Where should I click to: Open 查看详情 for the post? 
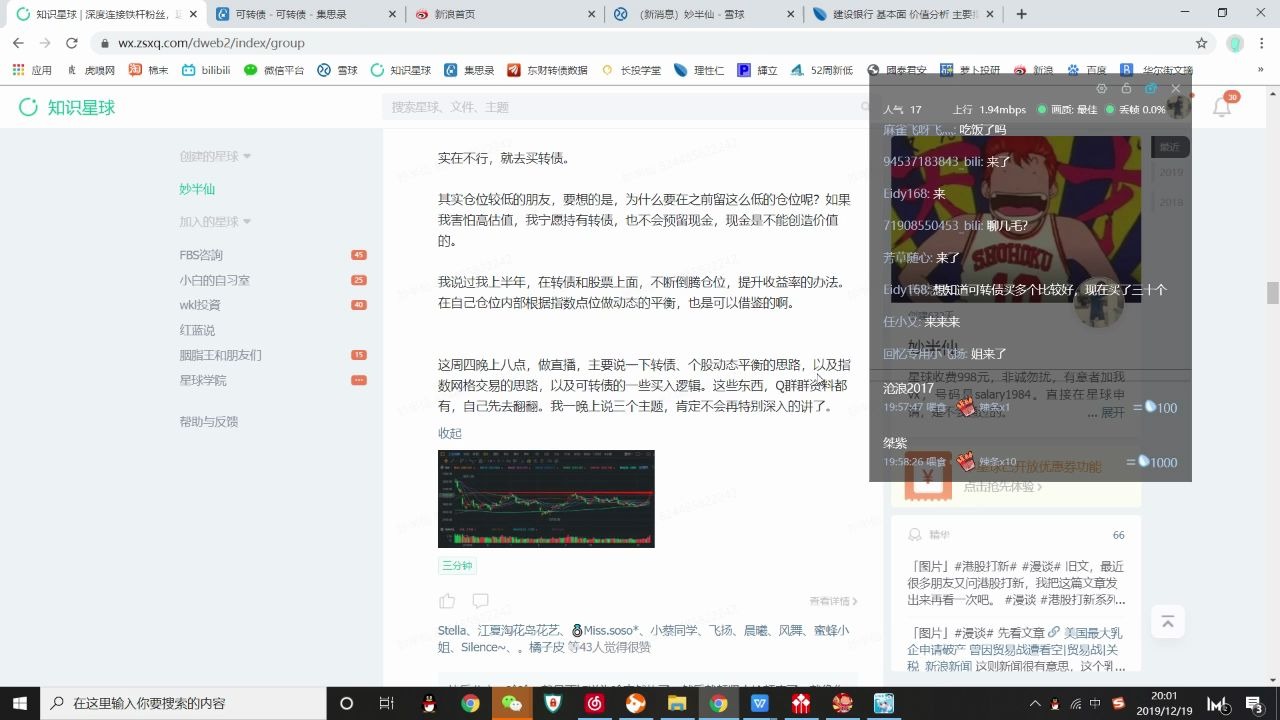(833, 601)
